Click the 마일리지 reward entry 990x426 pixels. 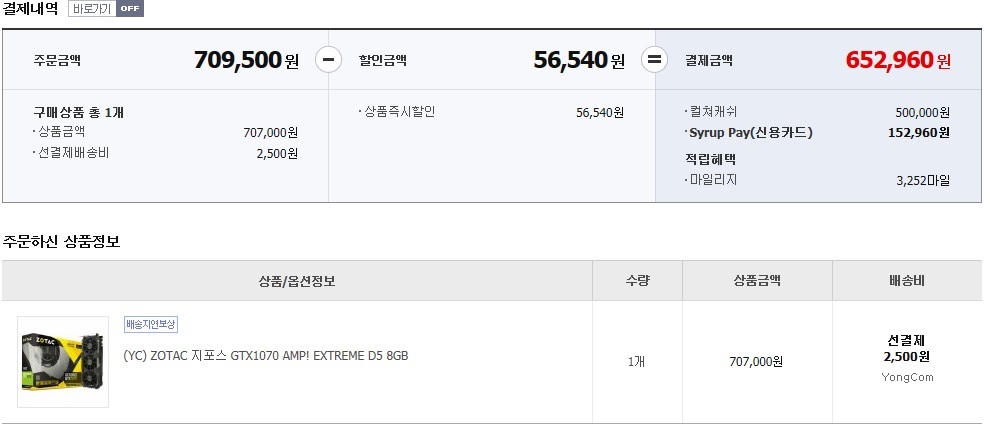click(714, 181)
